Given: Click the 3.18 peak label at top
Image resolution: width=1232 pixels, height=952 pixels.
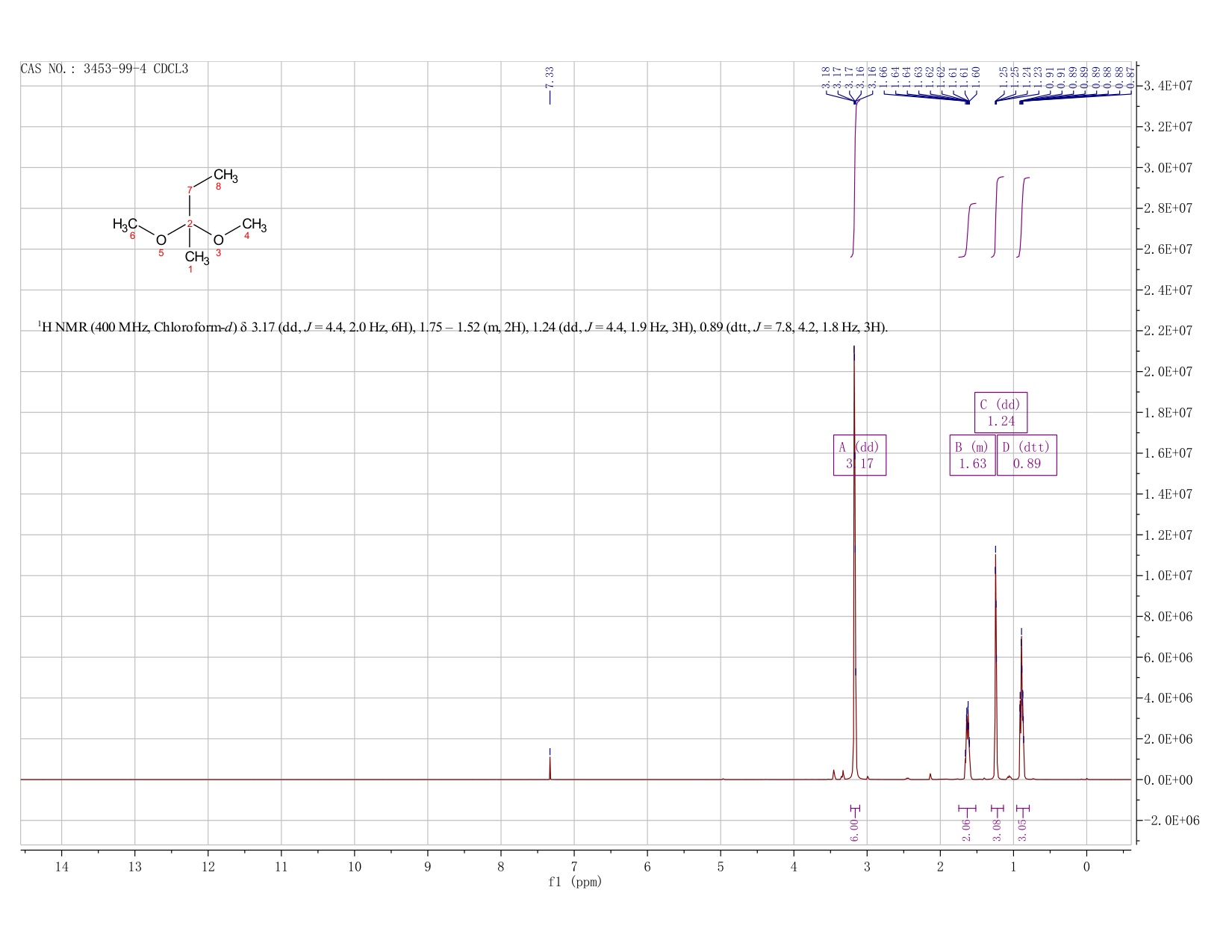Looking at the screenshot, I should (x=826, y=78).
